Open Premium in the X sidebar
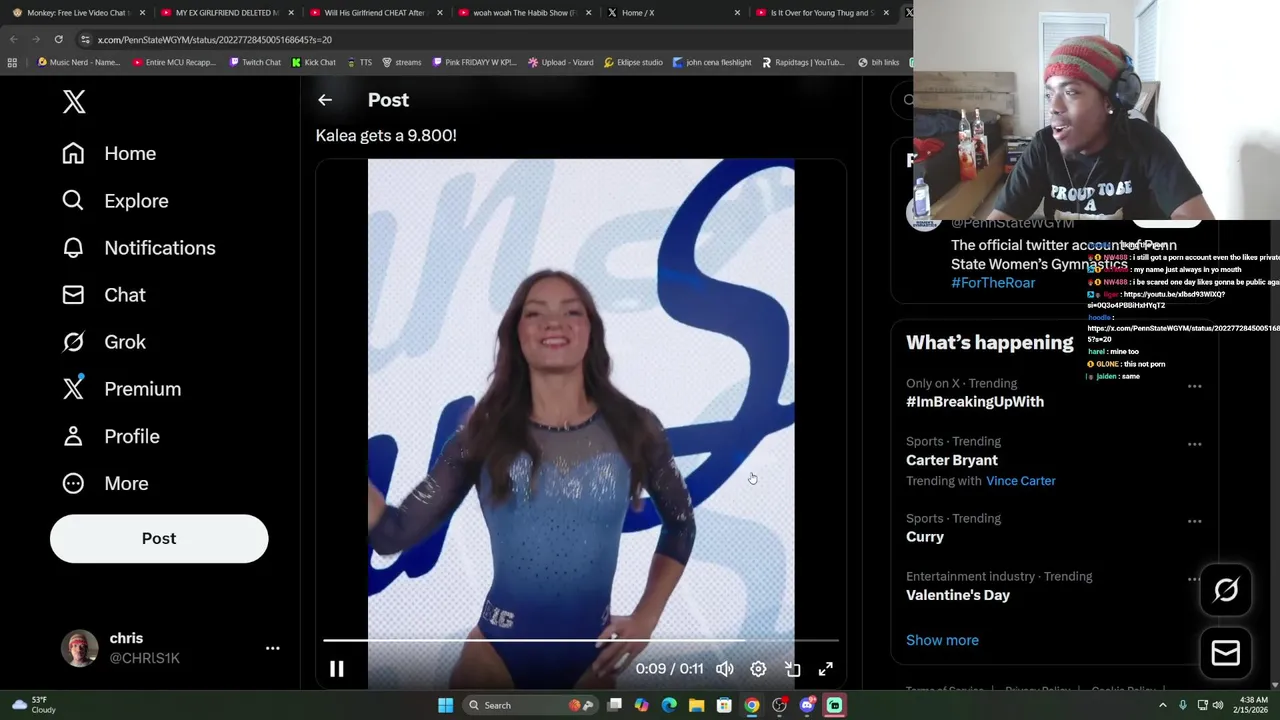 121,389
